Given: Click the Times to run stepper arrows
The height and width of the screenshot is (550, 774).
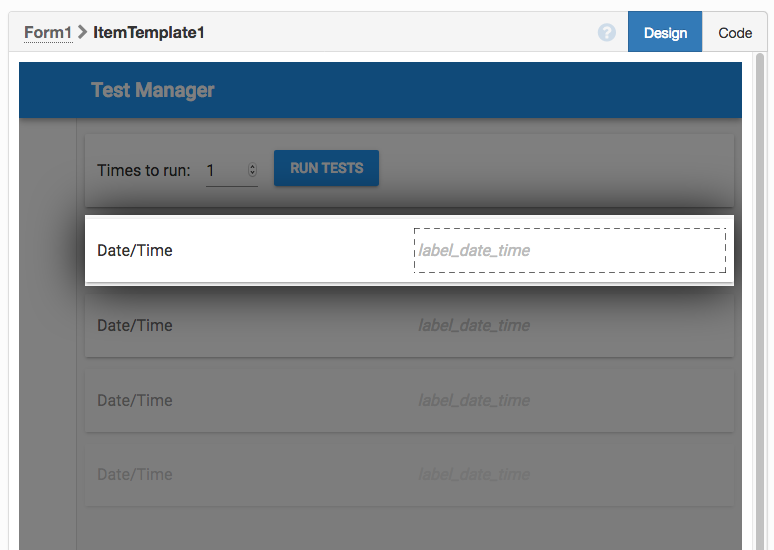Looking at the screenshot, I should click(252, 170).
